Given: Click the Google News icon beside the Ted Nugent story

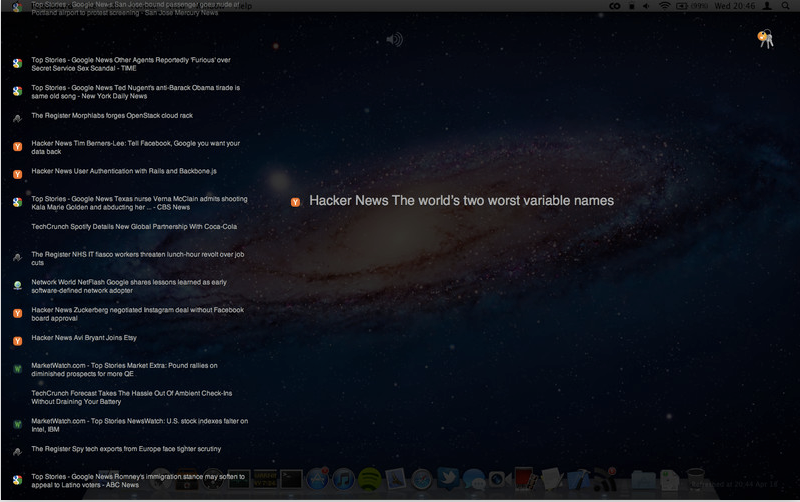Looking at the screenshot, I should [17, 91].
